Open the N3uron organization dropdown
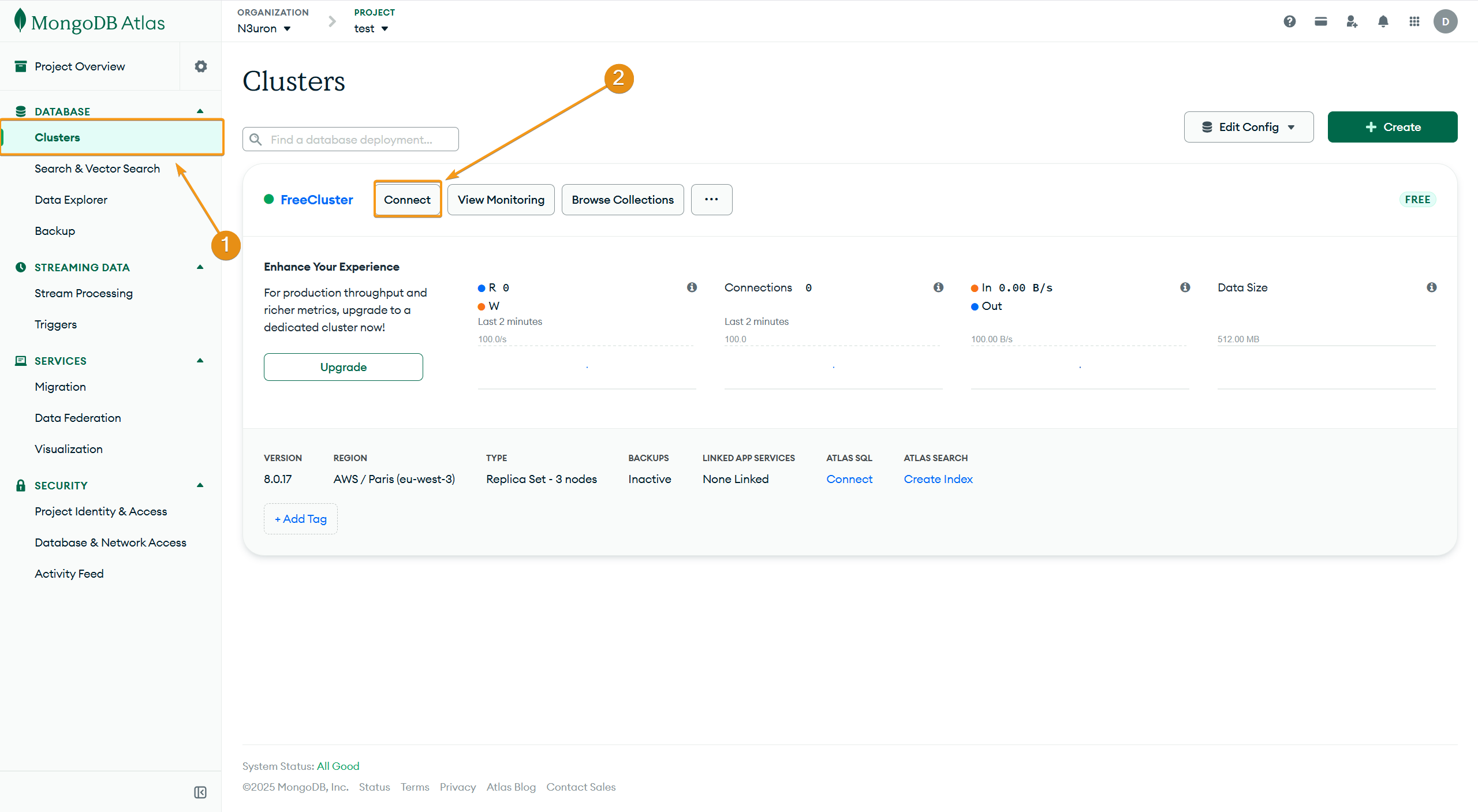Screen dimensions: 1478x812 pos(264,28)
